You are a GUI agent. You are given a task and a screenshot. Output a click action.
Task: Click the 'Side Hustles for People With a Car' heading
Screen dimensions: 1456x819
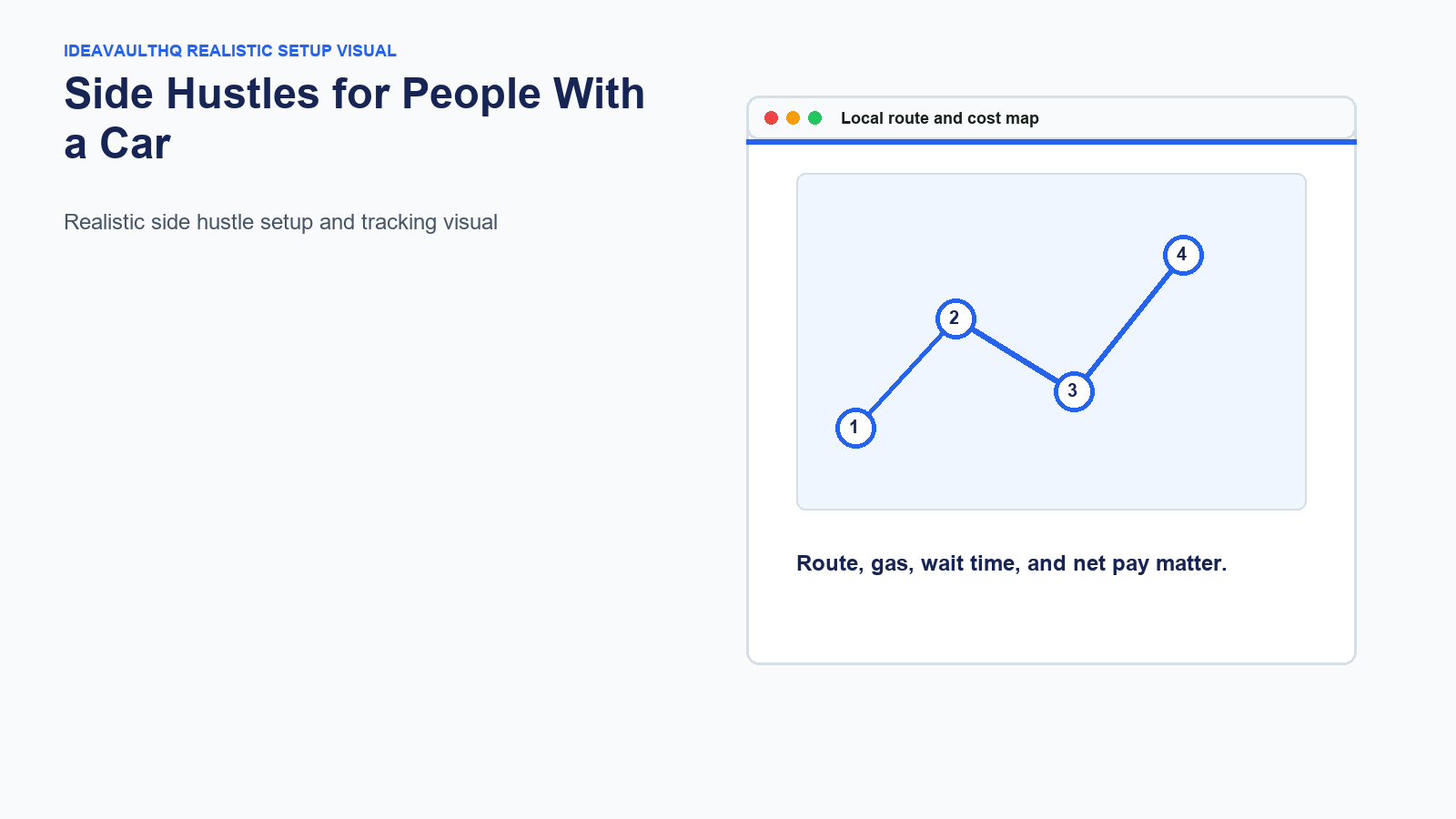pos(354,118)
